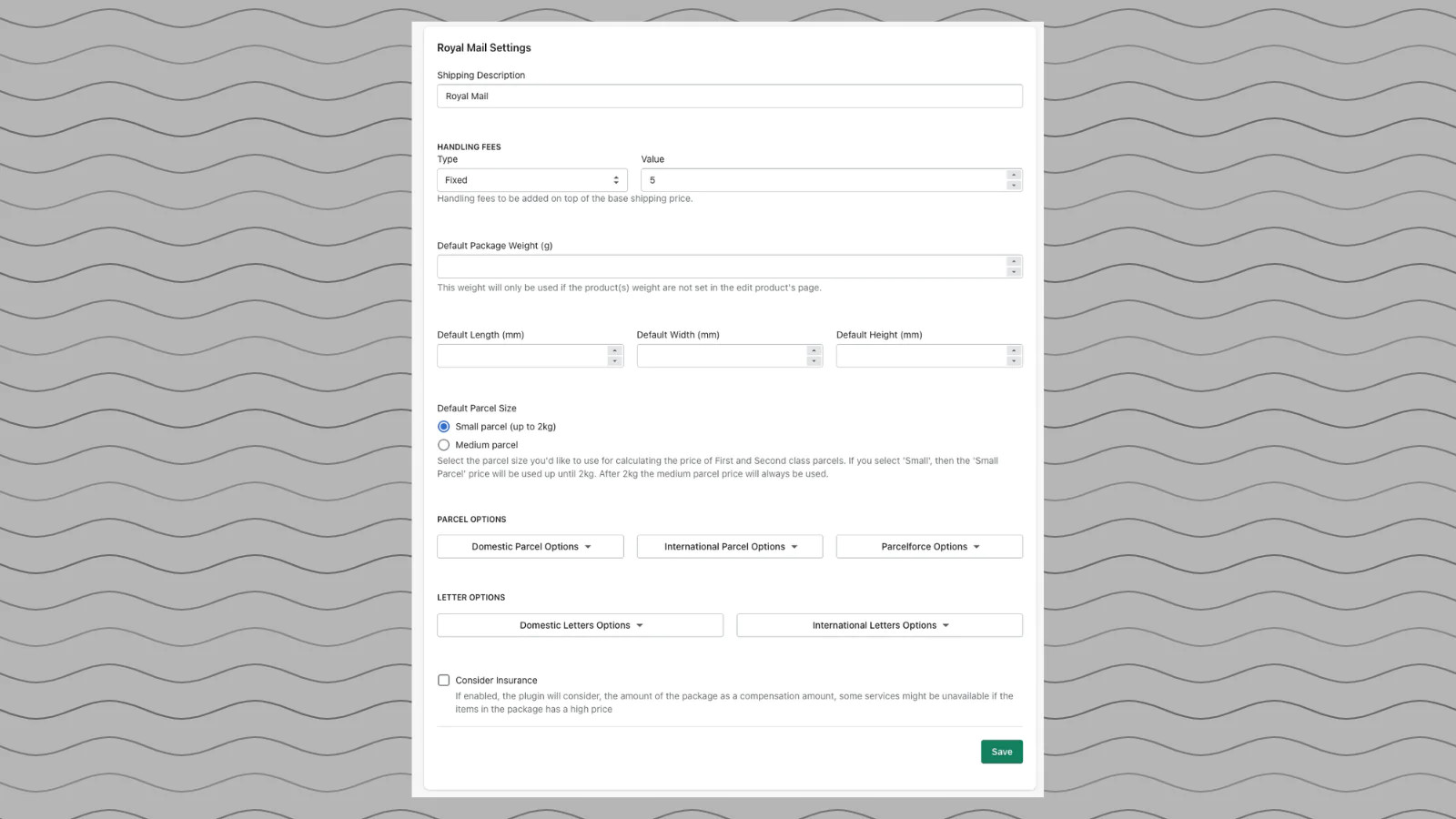Open Domestic Letters Options dropdown
The width and height of the screenshot is (1456, 819).
coord(580,625)
